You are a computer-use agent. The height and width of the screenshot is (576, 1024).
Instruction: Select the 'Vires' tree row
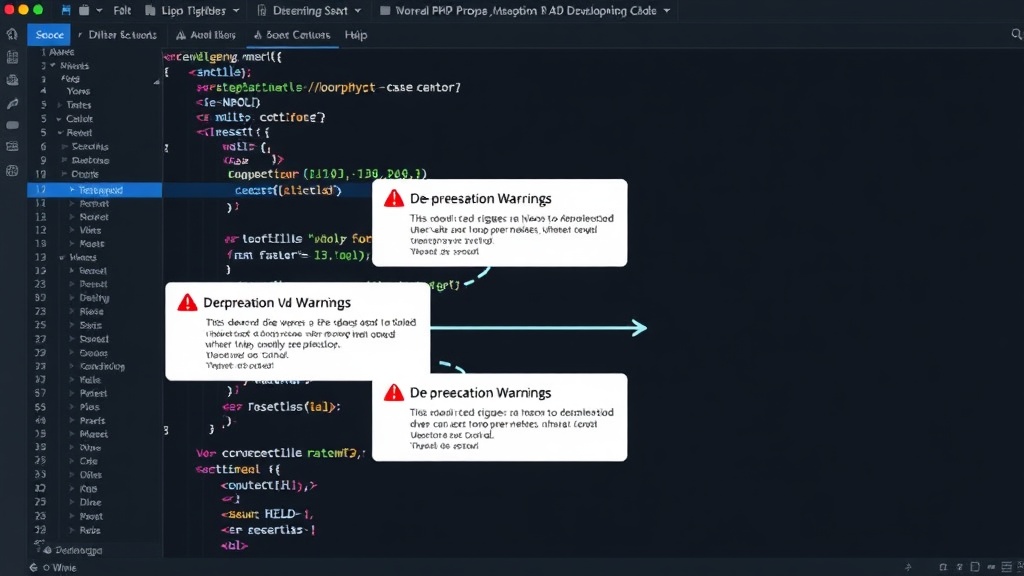coord(95,230)
